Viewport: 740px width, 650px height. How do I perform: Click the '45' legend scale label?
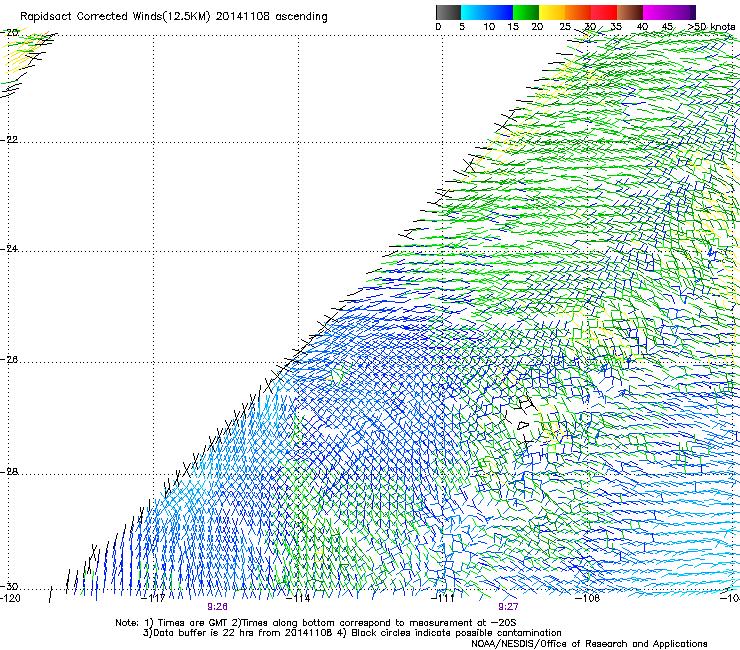(x=667, y=27)
